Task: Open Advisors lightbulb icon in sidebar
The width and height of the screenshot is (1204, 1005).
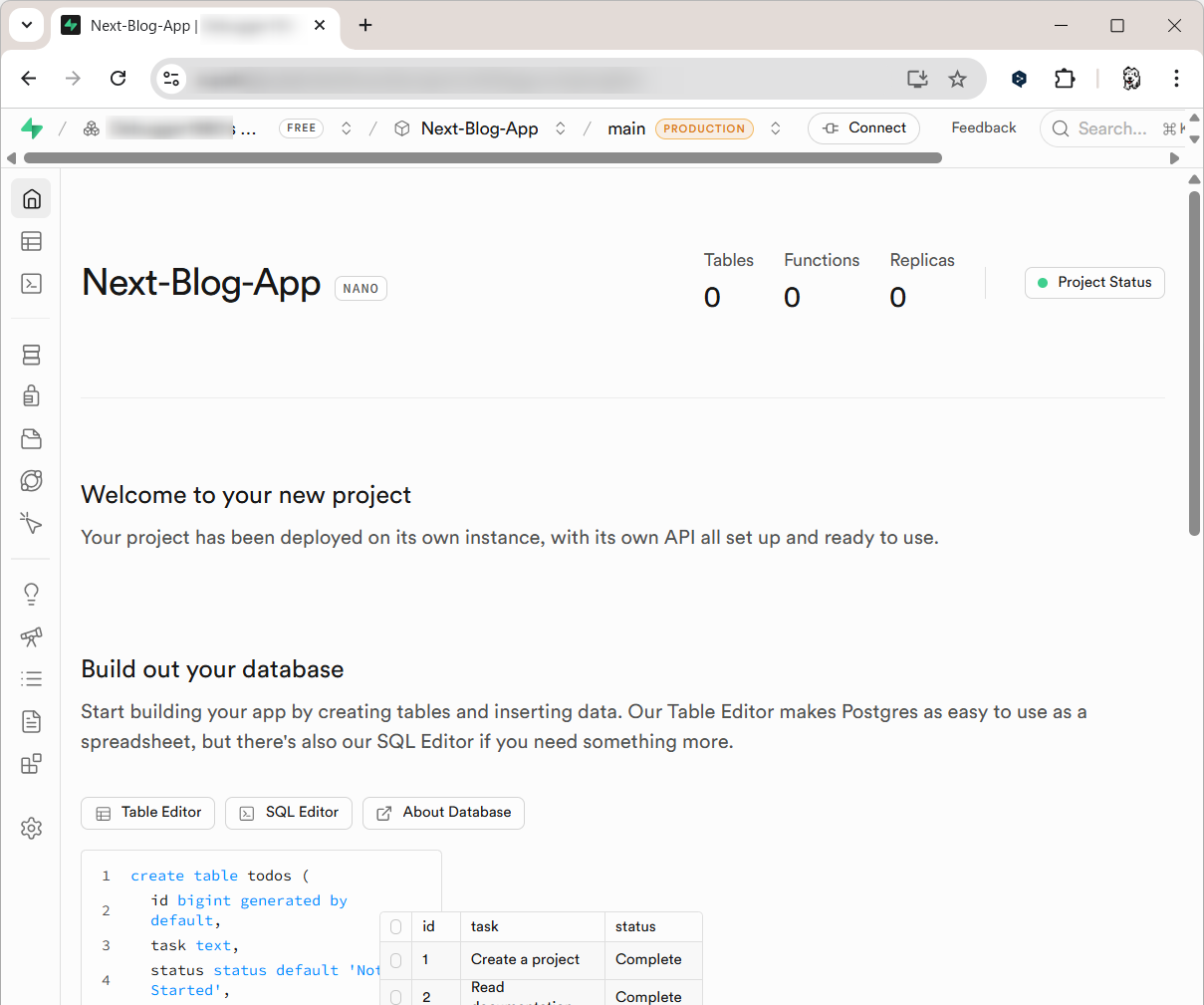Action: click(32, 595)
